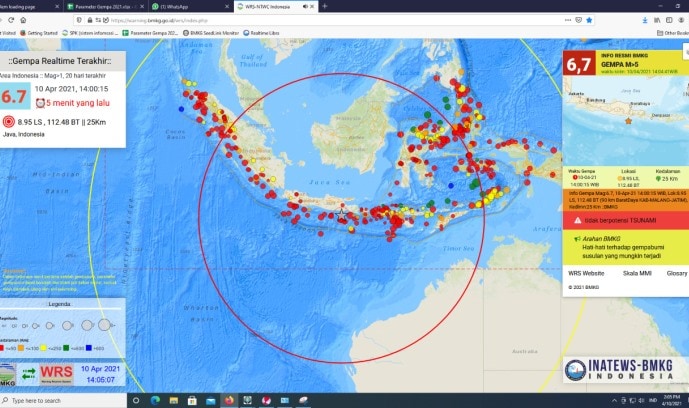Open the WRS Website link

pos(586,272)
